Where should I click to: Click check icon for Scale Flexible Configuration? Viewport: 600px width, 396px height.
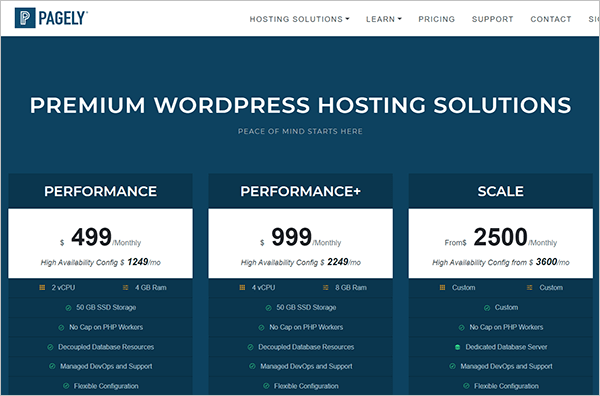tap(466, 386)
